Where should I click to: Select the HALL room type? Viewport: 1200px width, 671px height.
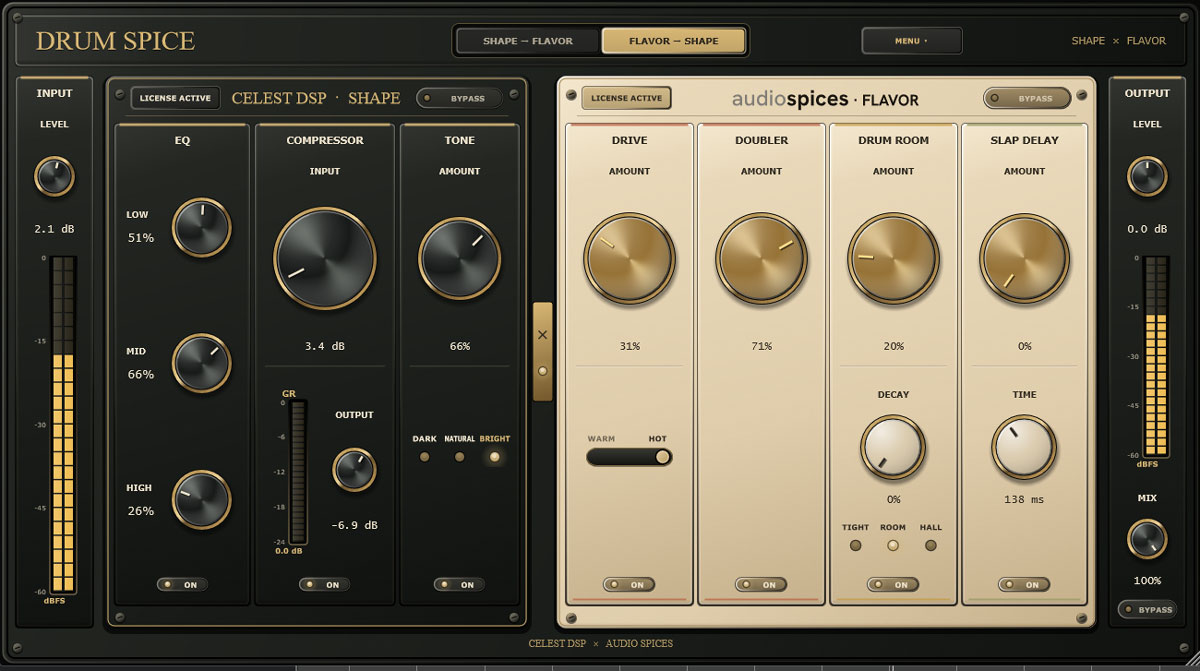931,545
